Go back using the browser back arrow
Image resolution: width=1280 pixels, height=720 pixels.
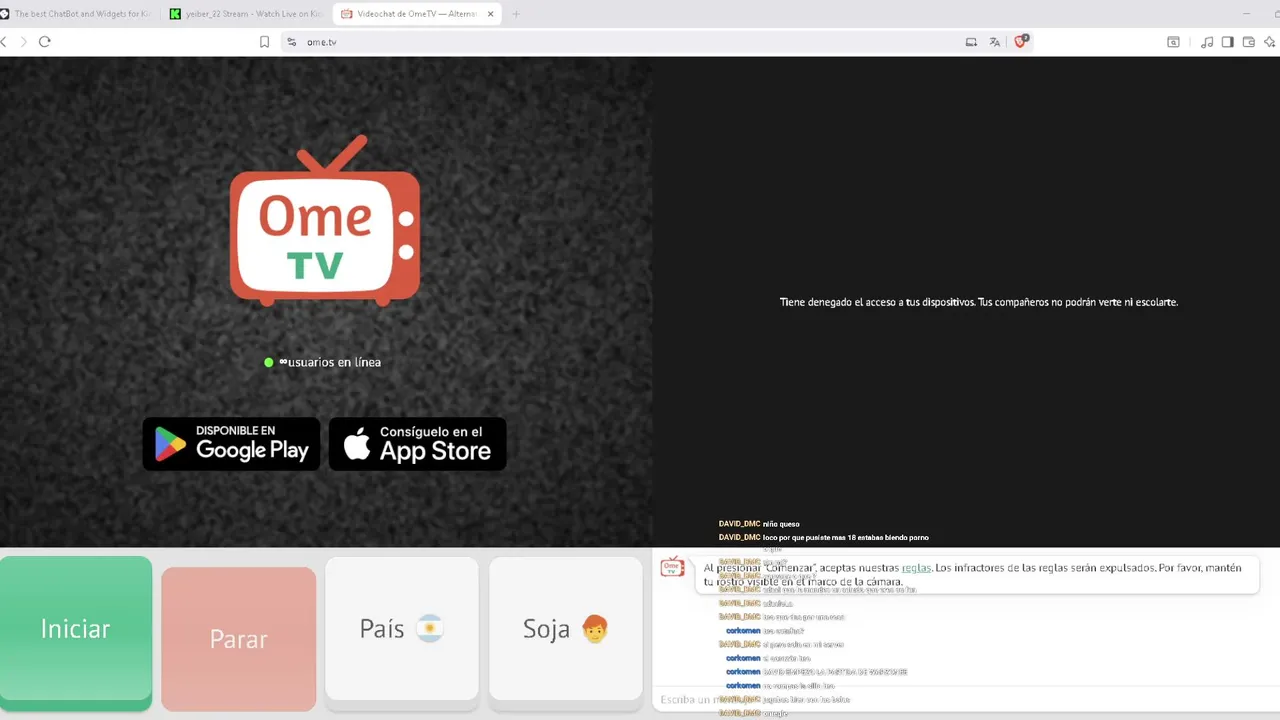pos(4,42)
